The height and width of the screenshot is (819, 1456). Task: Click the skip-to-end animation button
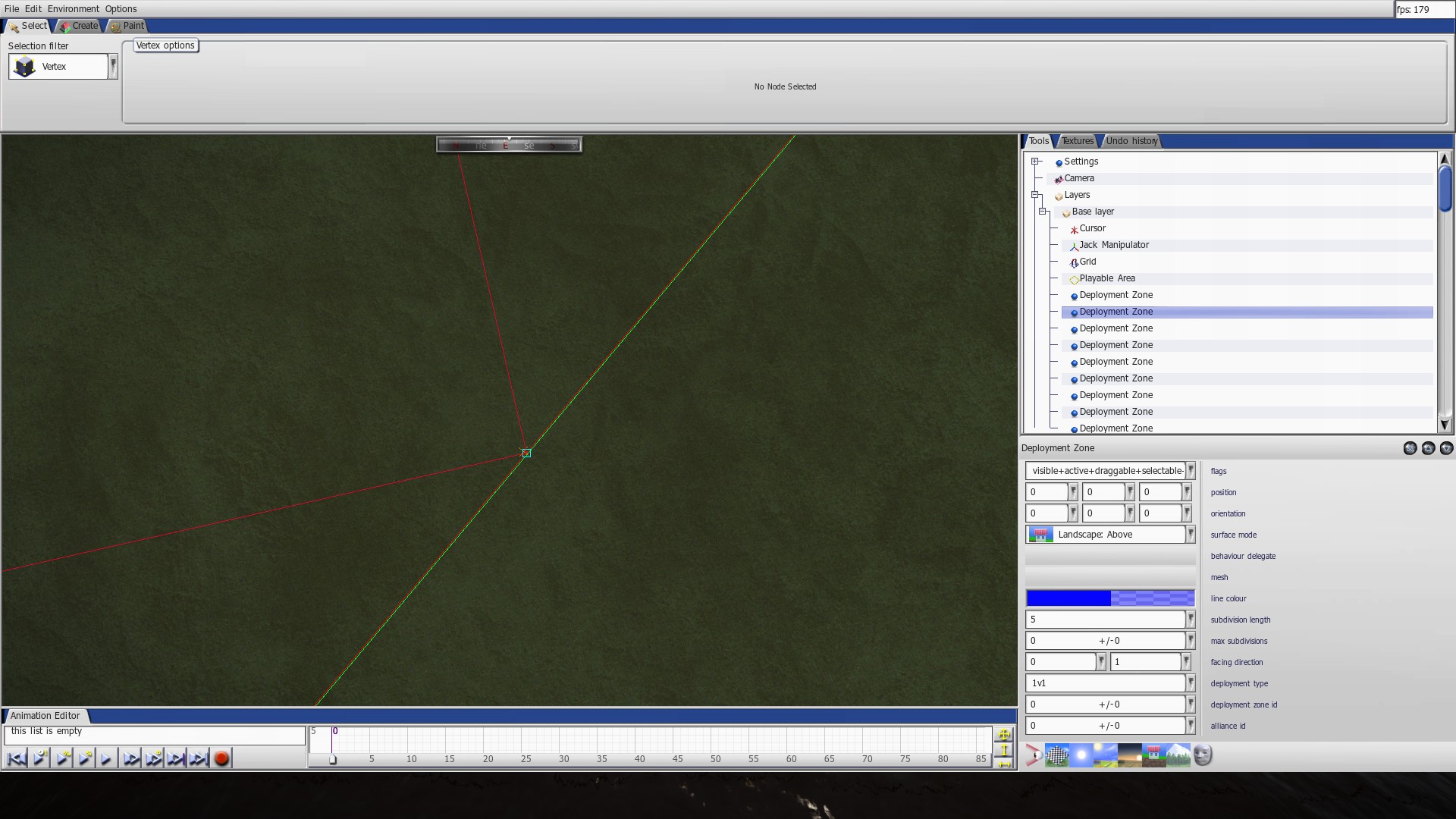[x=199, y=758]
